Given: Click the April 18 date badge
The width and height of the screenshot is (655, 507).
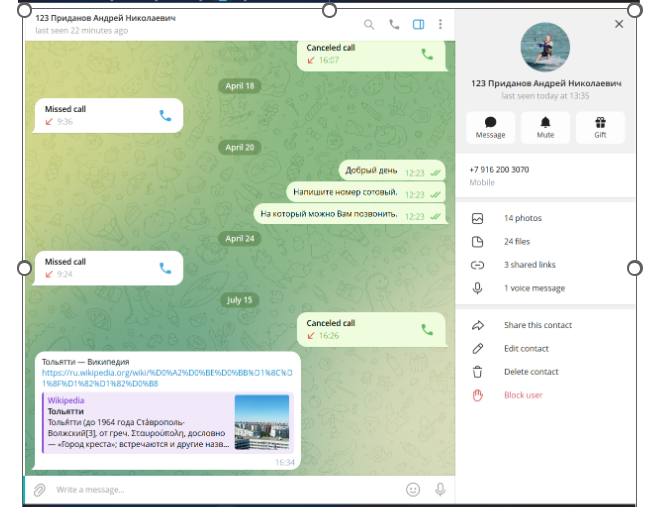Looking at the screenshot, I should (x=240, y=86).
